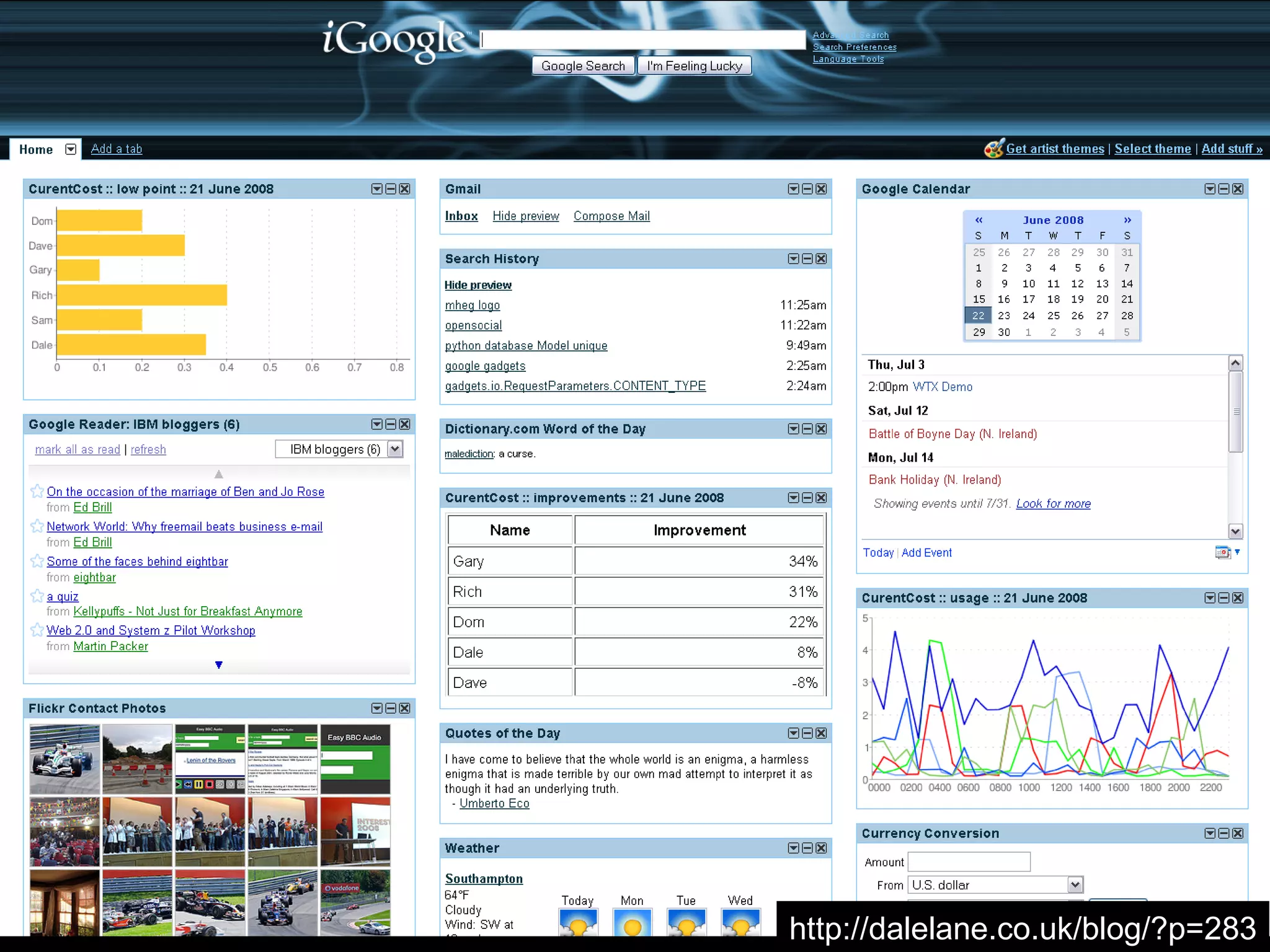This screenshot has width=1270, height=952.
Task: Minimize the CurentCost improvements gadget
Action: (x=807, y=498)
